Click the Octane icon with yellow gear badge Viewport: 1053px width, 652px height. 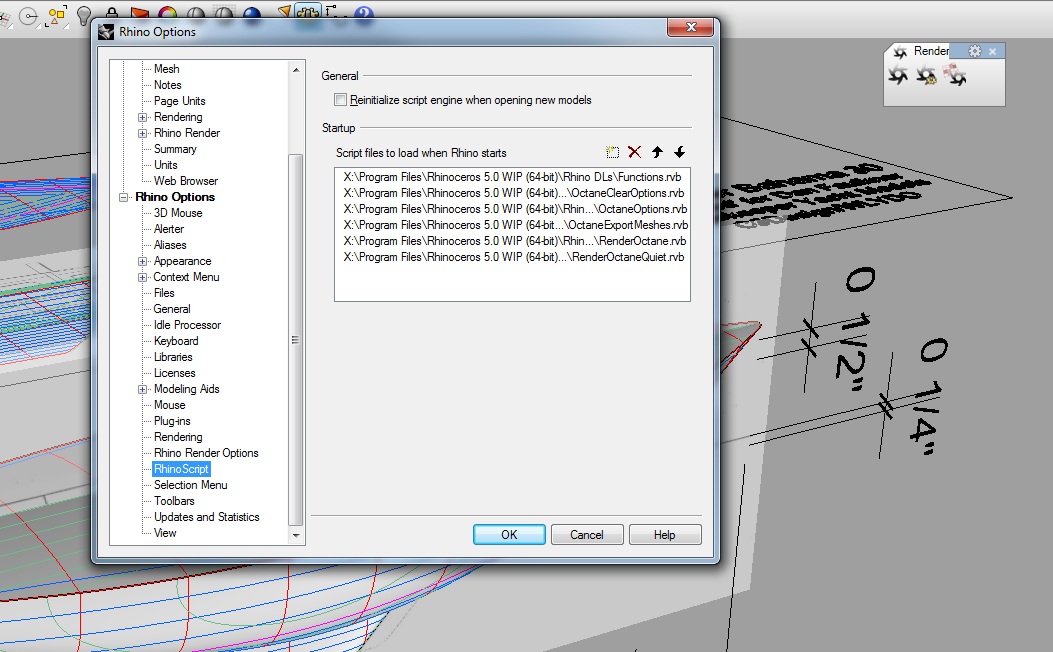point(926,75)
